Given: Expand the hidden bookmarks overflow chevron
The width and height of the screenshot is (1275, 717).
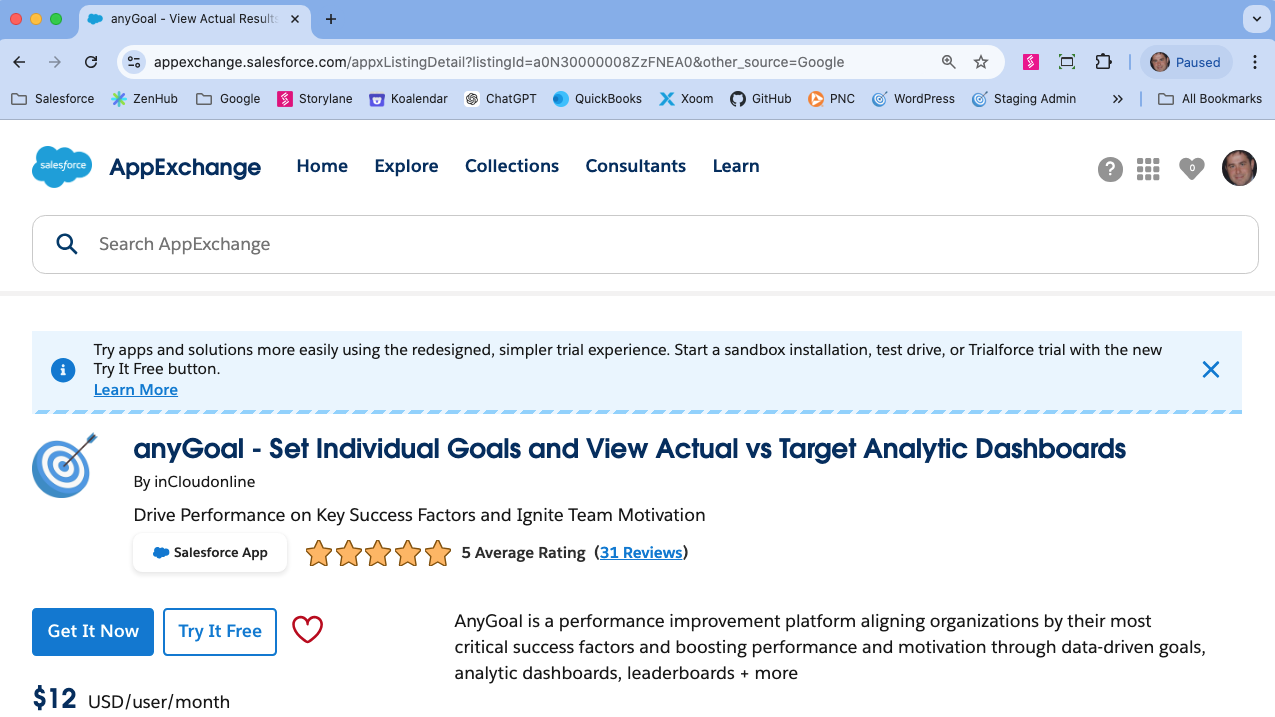Looking at the screenshot, I should click(x=1117, y=99).
